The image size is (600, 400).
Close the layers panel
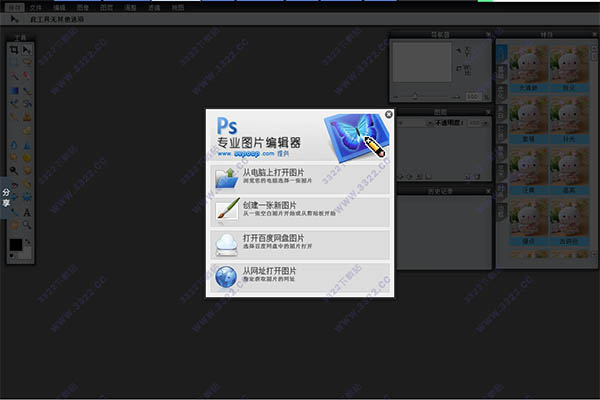(488, 112)
